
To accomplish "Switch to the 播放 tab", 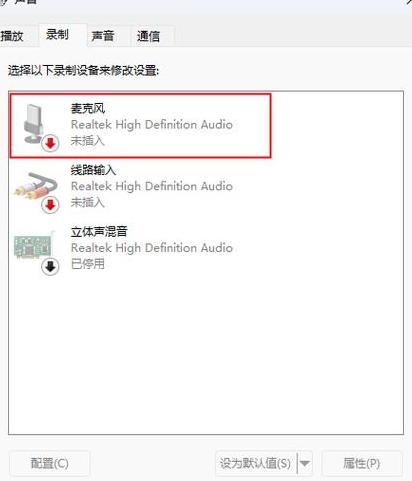I will [x=13, y=36].
